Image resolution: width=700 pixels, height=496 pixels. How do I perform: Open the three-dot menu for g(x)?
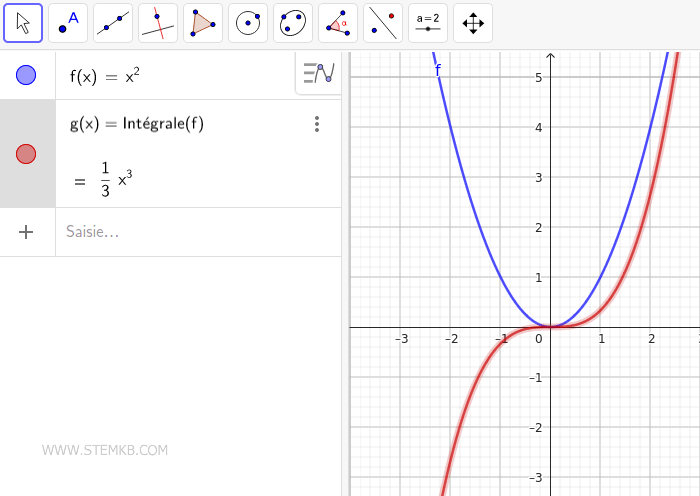click(x=317, y=124)
